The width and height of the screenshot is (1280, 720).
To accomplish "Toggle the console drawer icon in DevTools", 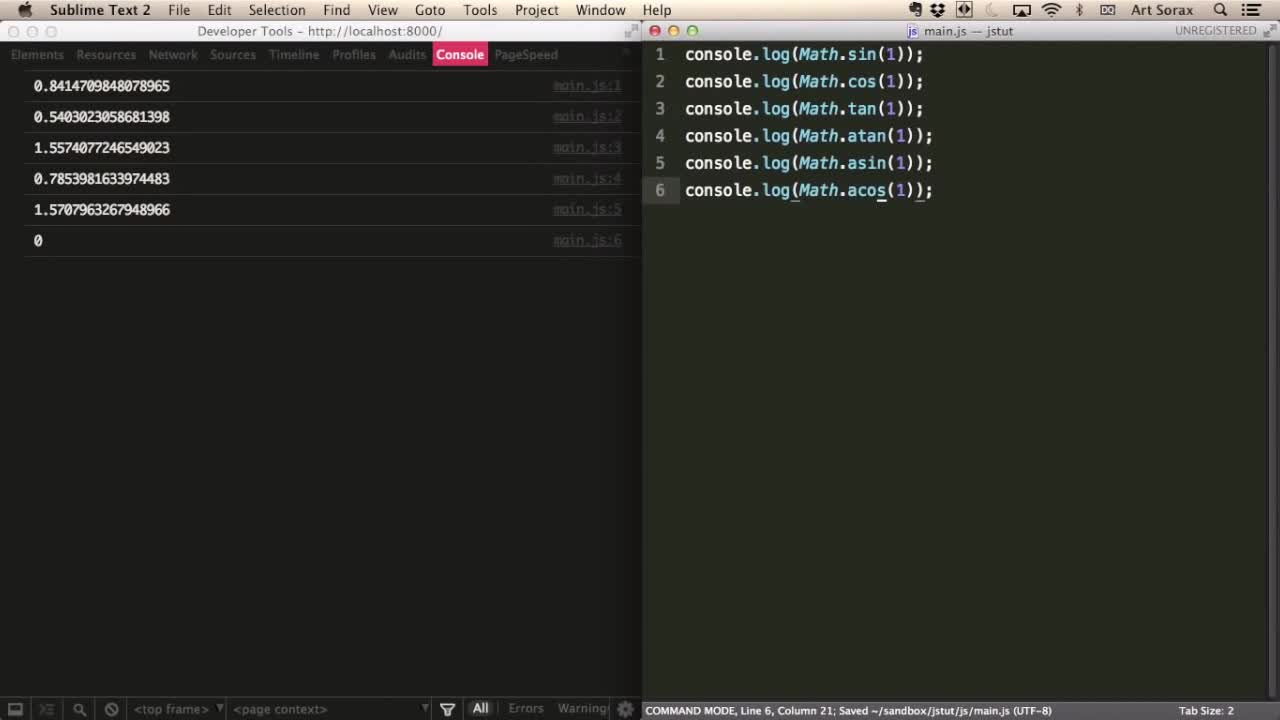I will click(47, 709).
